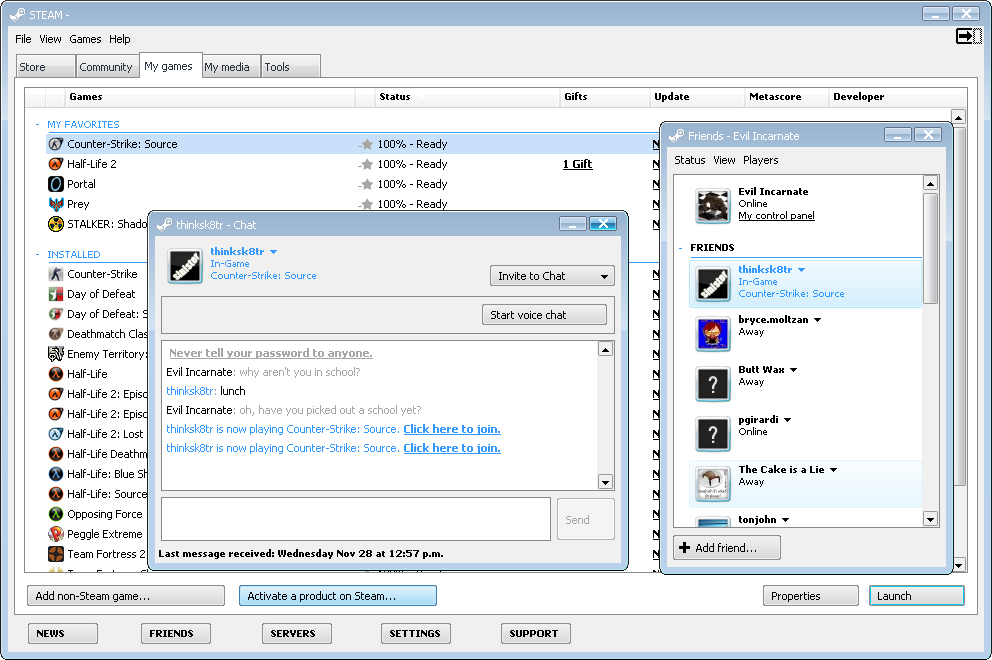Viewport: 992px width, 660px height.
Task: Open pgirardi friend options arrow
Action: click(788, 420)
